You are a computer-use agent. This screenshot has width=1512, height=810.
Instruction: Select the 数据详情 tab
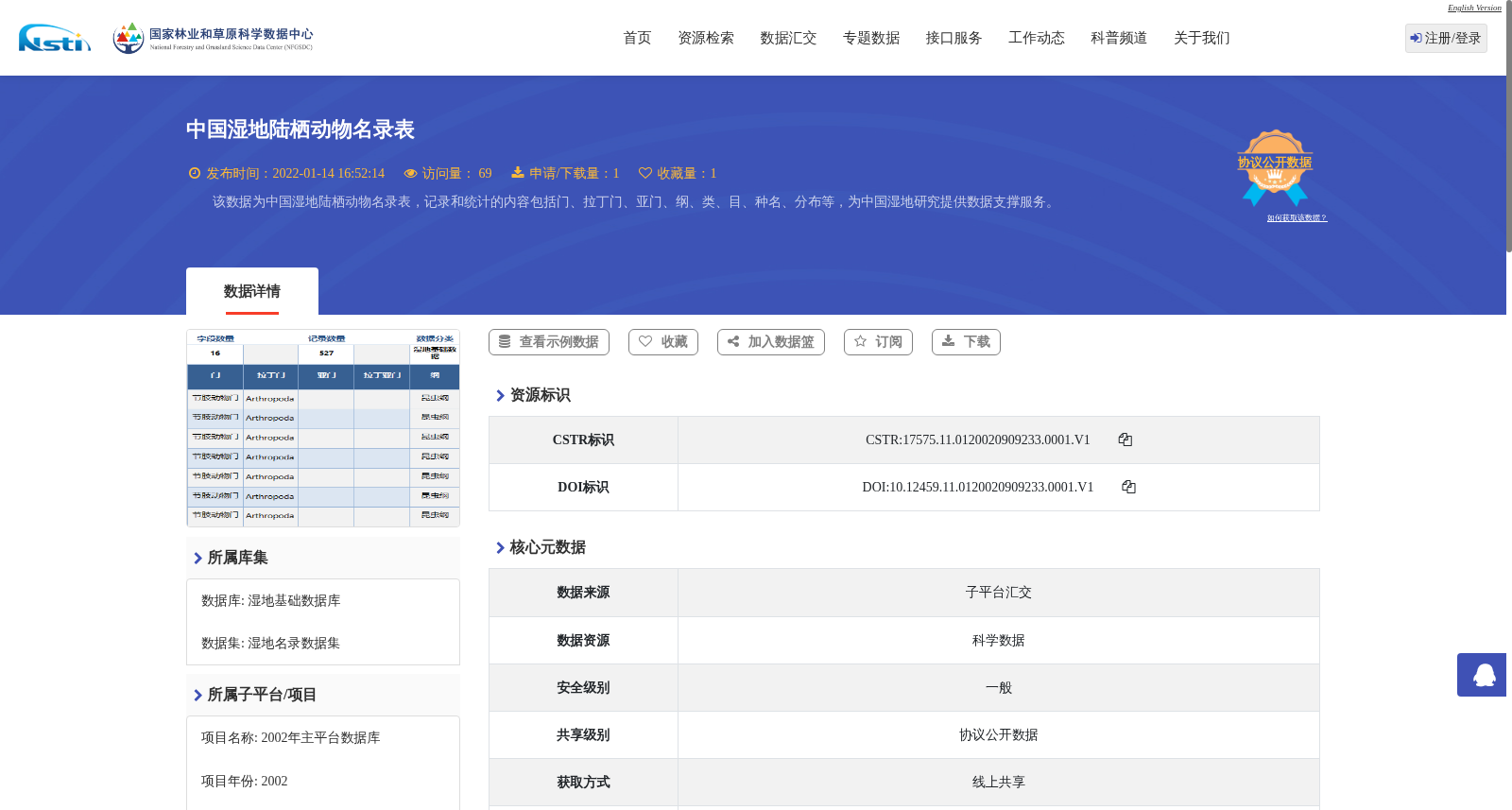pyautogui.click(x=252, y=291)
